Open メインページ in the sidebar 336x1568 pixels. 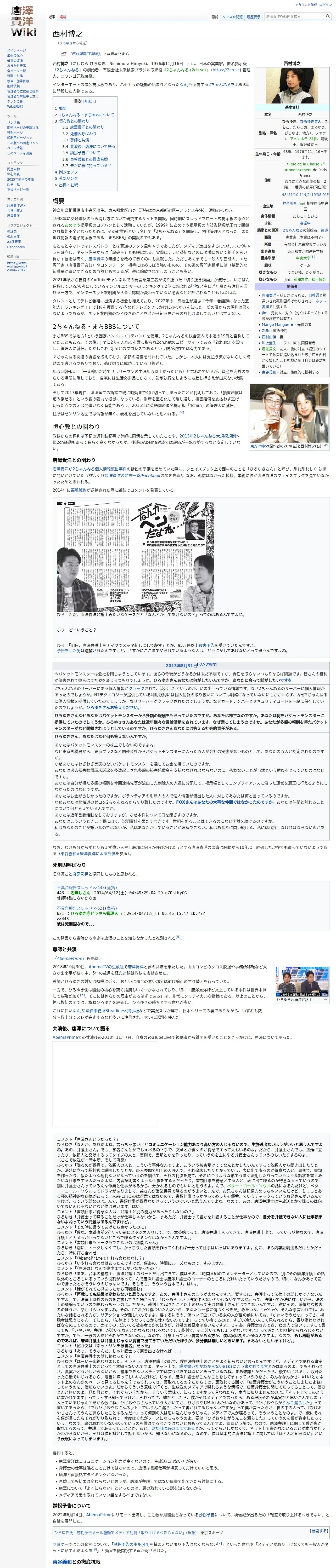coord(16,50)
